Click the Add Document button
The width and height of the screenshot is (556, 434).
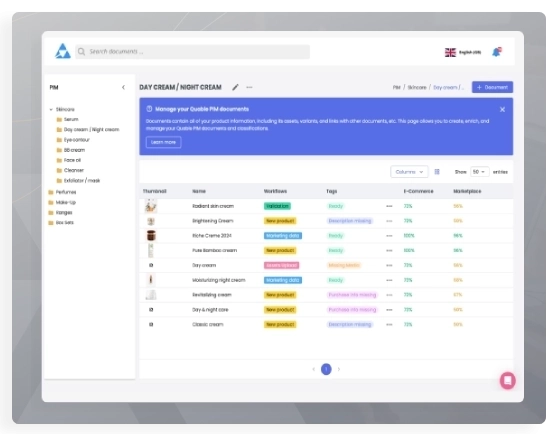click(x=492, y=87)
